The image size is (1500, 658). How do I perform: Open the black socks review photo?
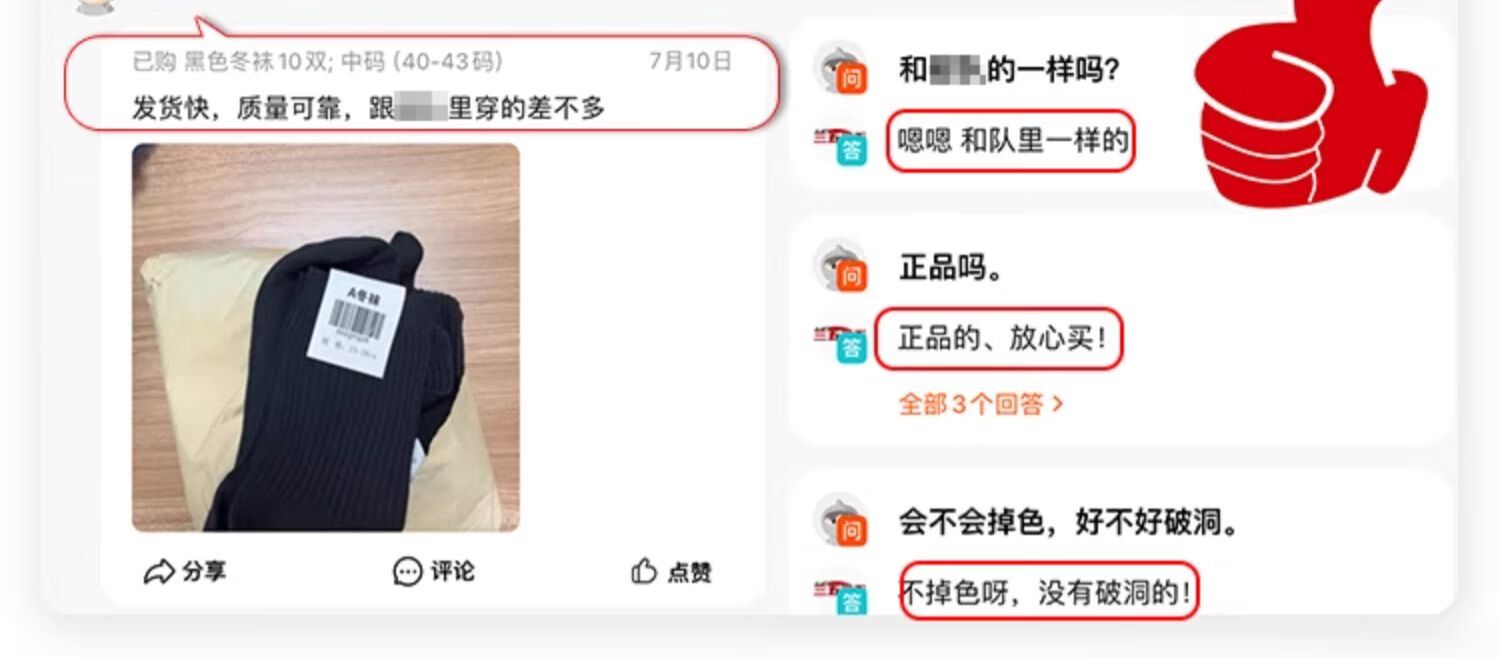(326, 337)
